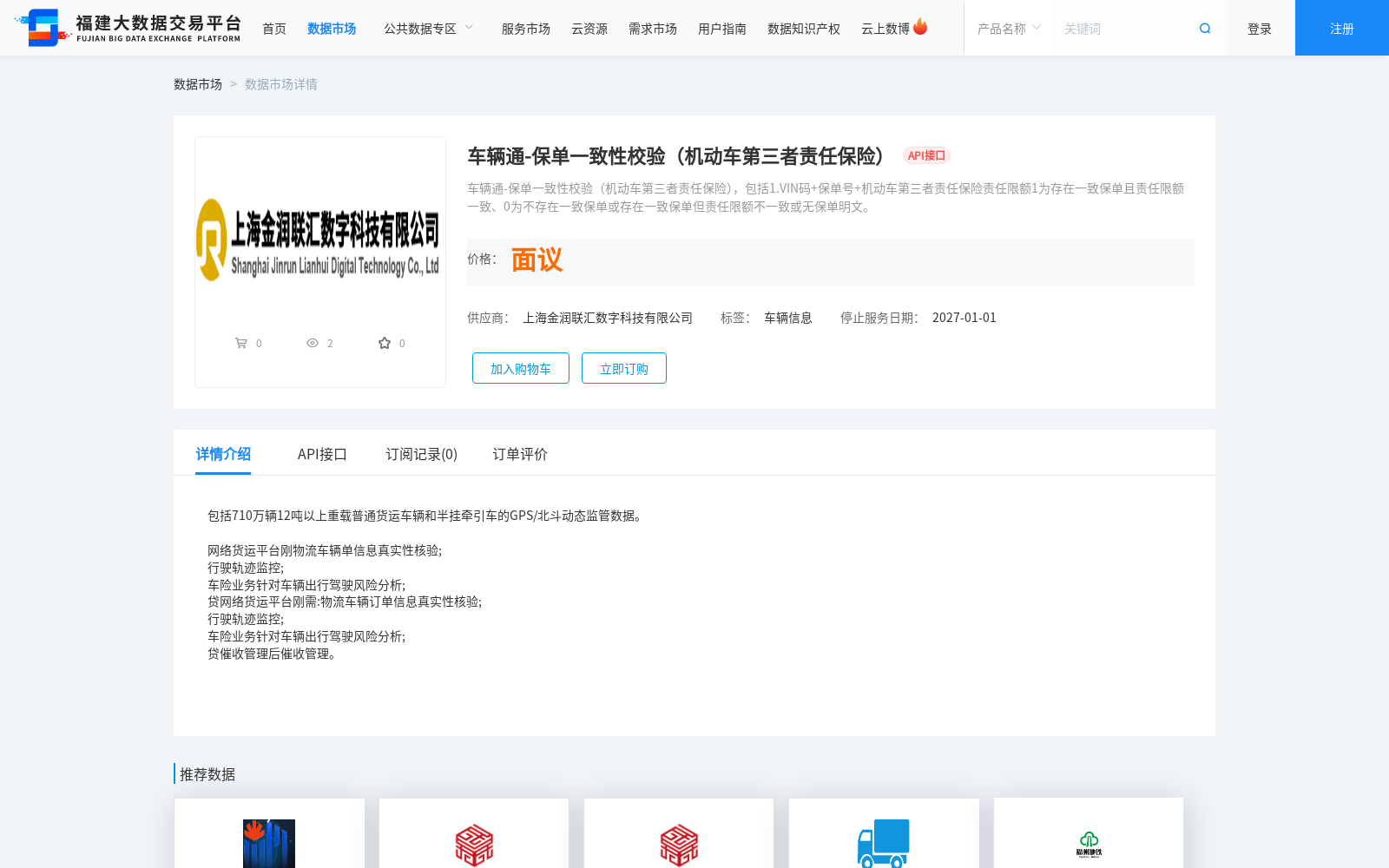Open 用户指南 navigation item
Screen dimensions: 1389x868
722,29
